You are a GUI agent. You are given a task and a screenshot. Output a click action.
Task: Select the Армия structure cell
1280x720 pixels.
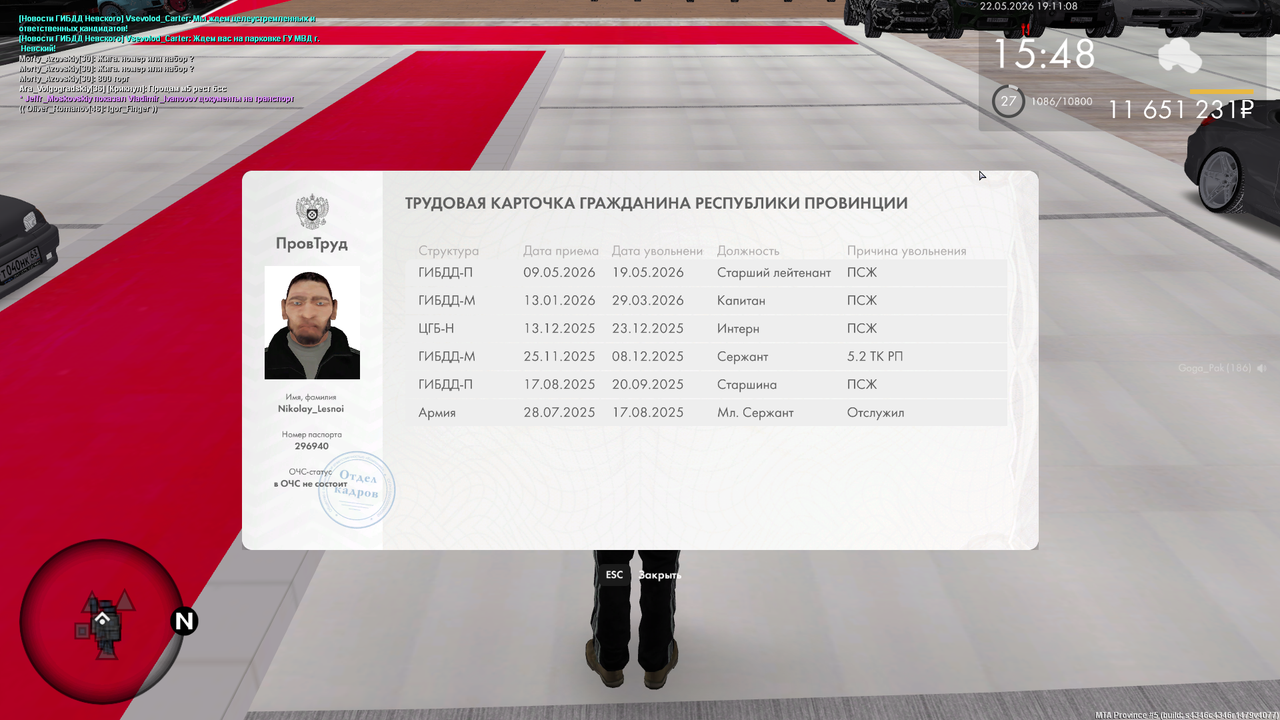[x=437, y=413]
